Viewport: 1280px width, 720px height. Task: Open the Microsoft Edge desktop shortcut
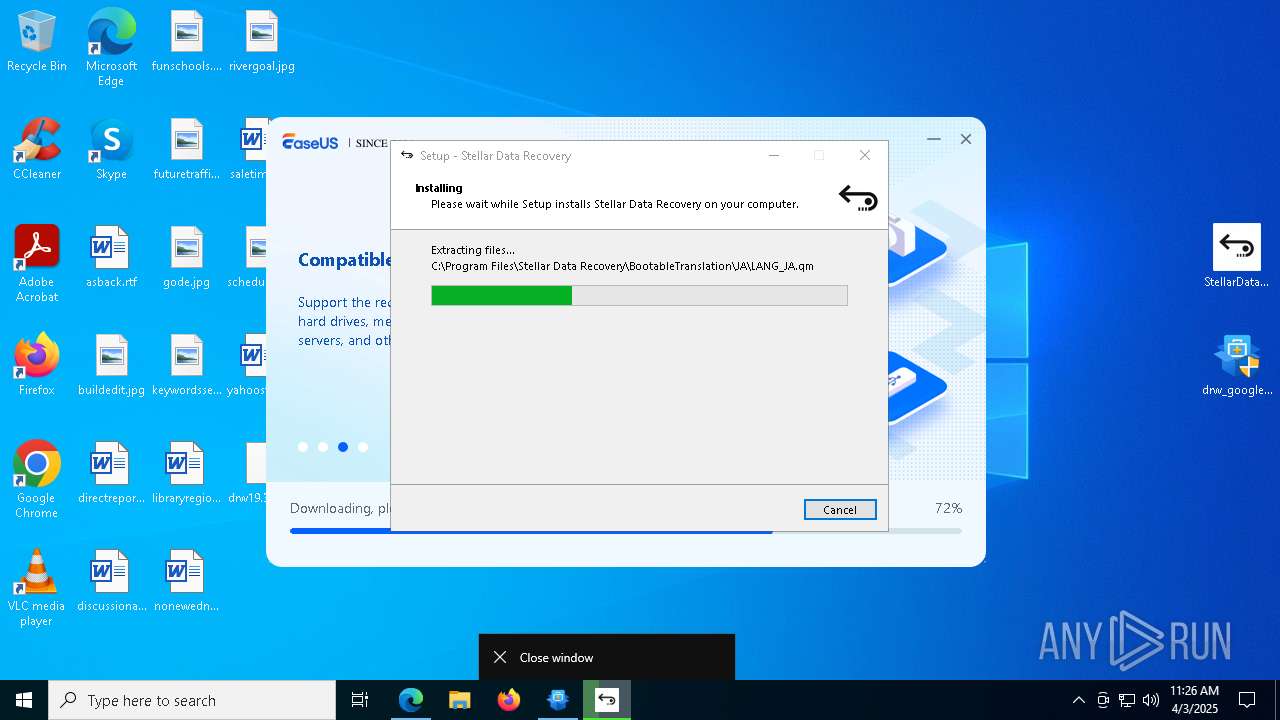click(111, 48)
